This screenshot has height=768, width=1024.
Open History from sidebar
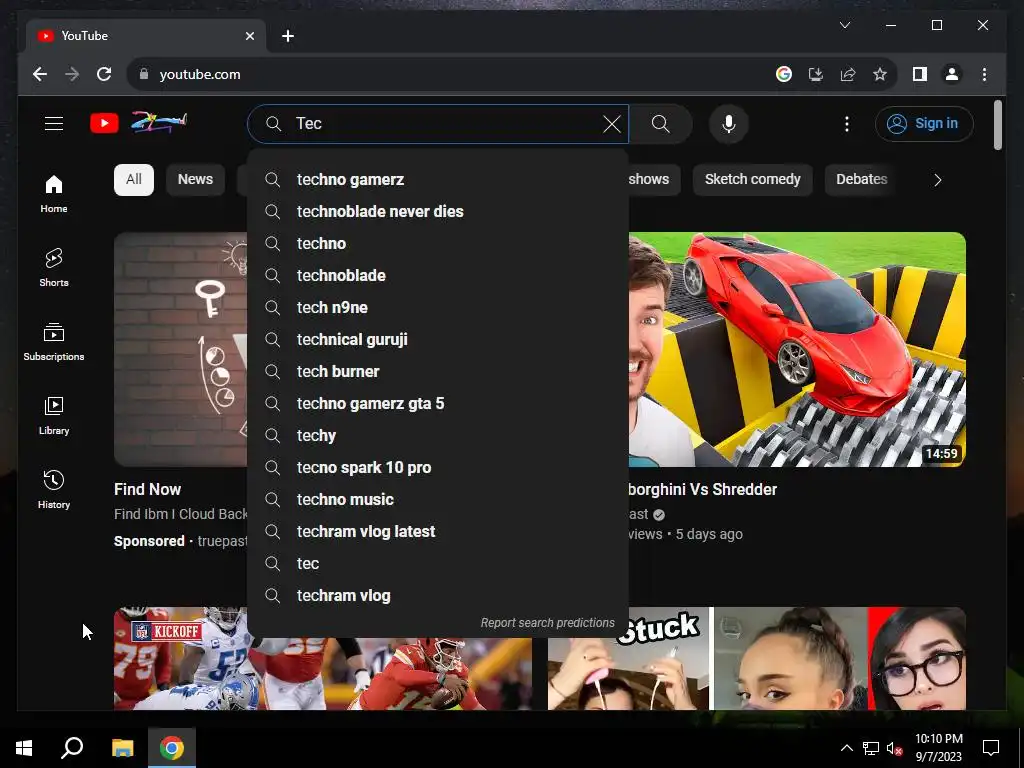coord(54,489)
